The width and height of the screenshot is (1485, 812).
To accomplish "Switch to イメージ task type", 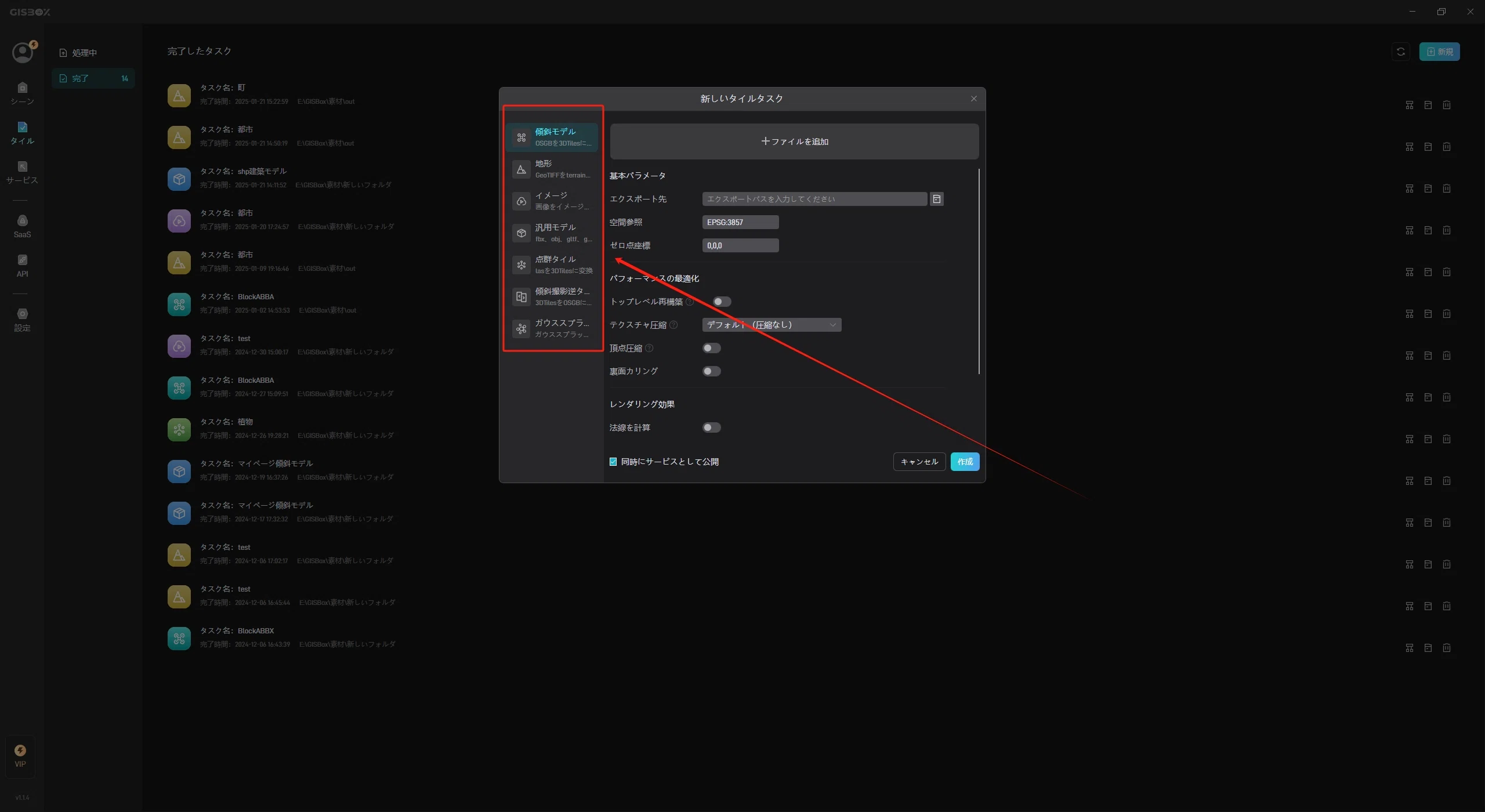I will click(x=552, y=201).
